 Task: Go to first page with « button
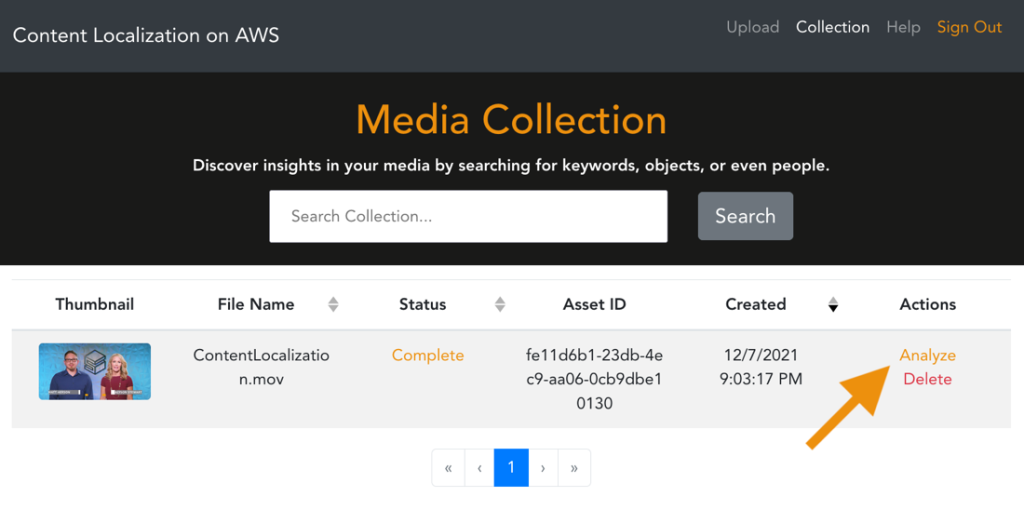(x=449, y=468)
